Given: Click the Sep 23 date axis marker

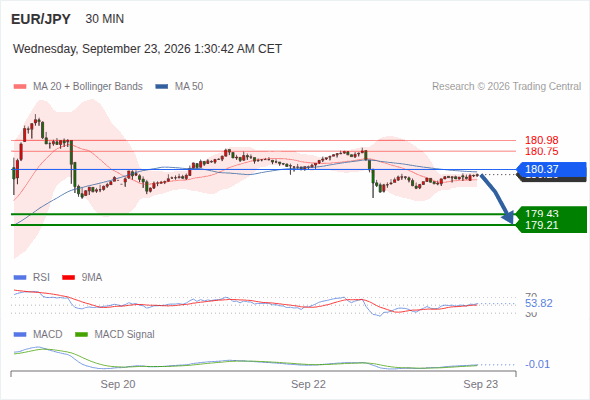Looking at the screenshot, I should (x=481, y=384).
